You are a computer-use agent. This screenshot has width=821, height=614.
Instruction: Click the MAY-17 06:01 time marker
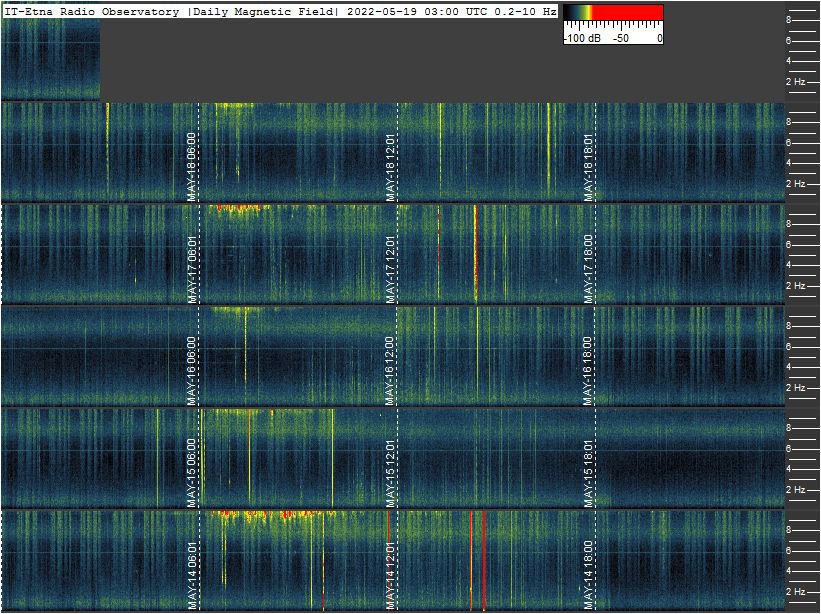(x=191, y=269)
